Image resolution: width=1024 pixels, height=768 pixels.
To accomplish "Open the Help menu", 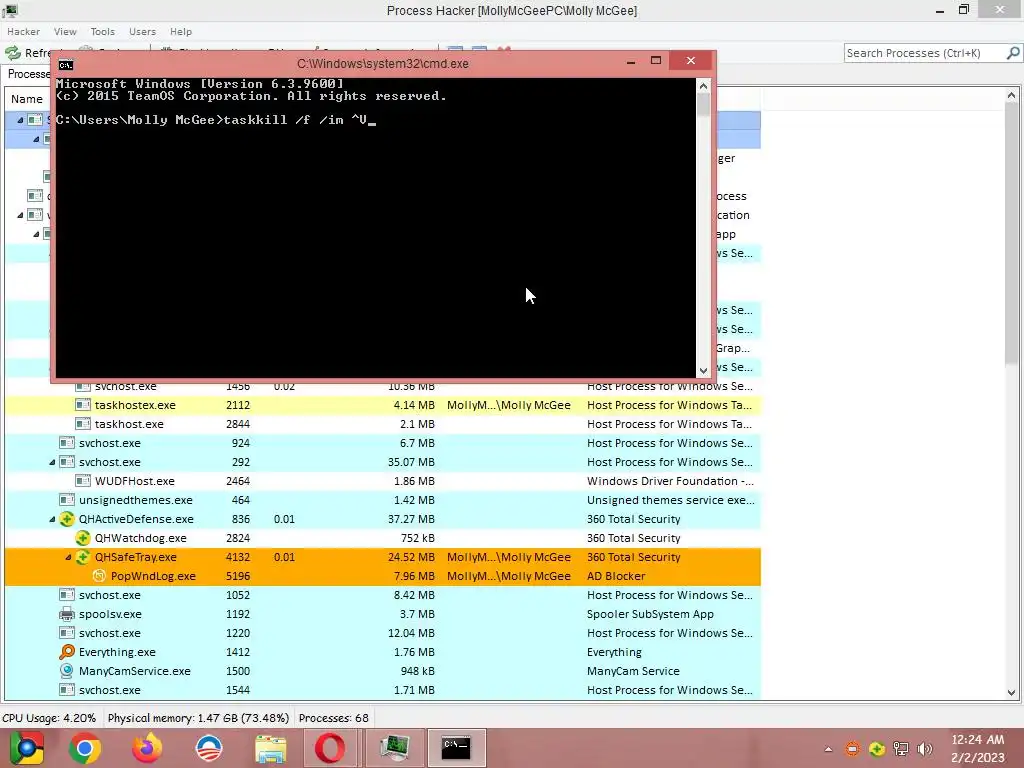I will point(181,31).
